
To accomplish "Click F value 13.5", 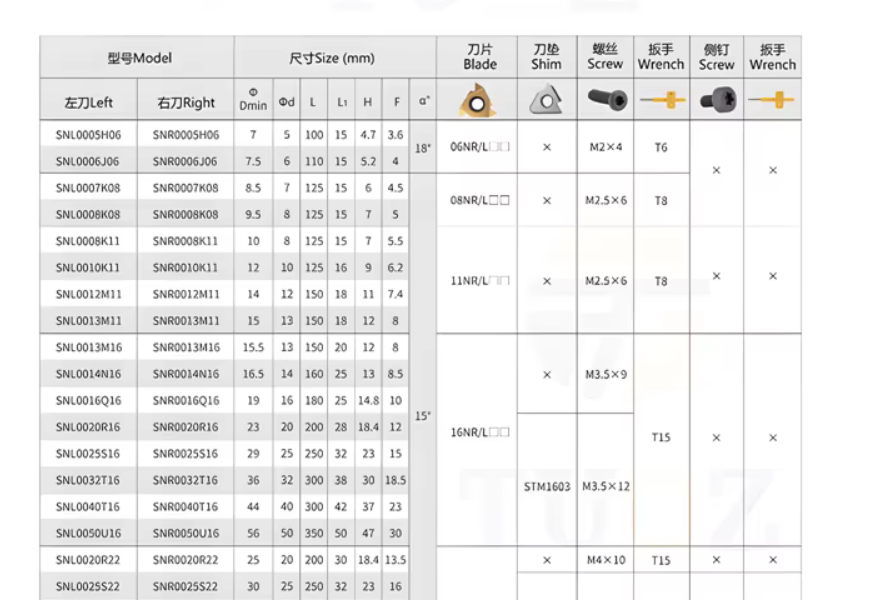I will pyautogui.click(x=396, y=559).
